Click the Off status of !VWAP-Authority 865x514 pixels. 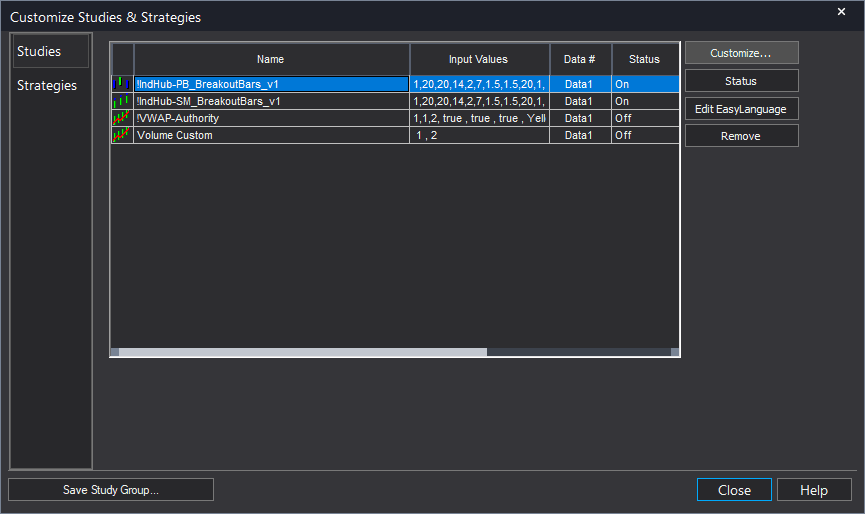[645, 118]
